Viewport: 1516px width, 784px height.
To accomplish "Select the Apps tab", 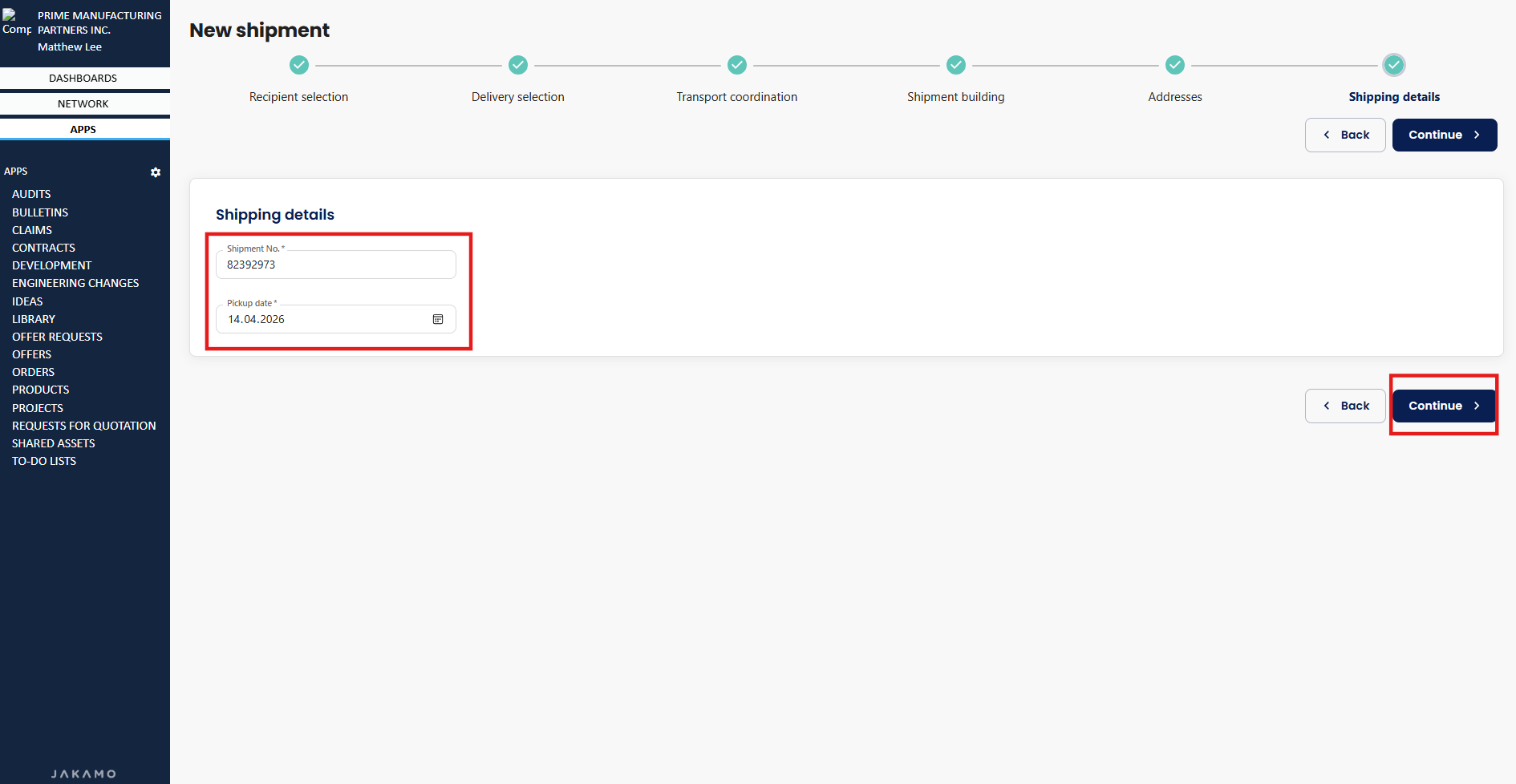I will [83, 129].
